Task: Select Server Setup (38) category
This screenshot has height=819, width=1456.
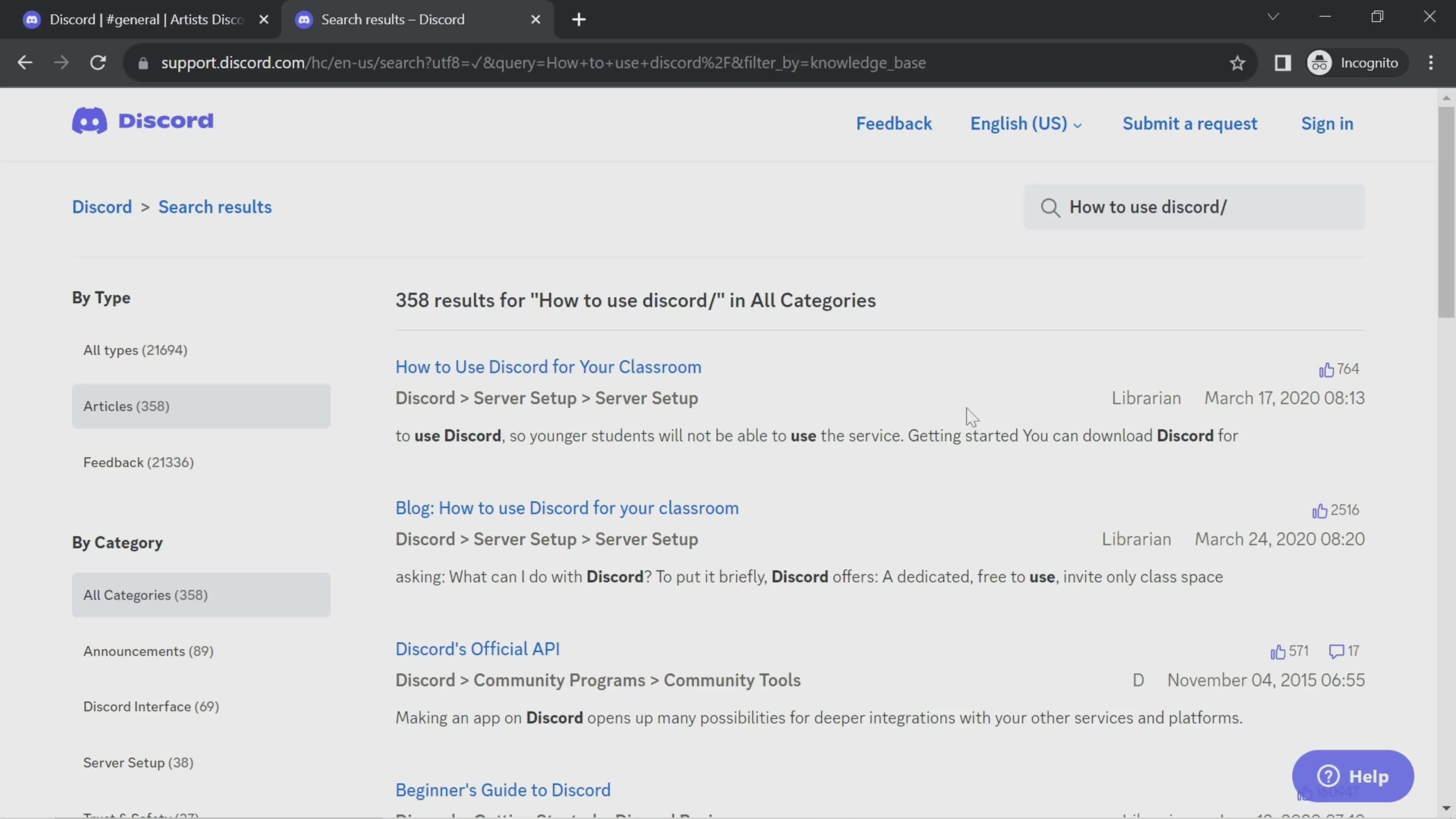Action: [138, 763]
